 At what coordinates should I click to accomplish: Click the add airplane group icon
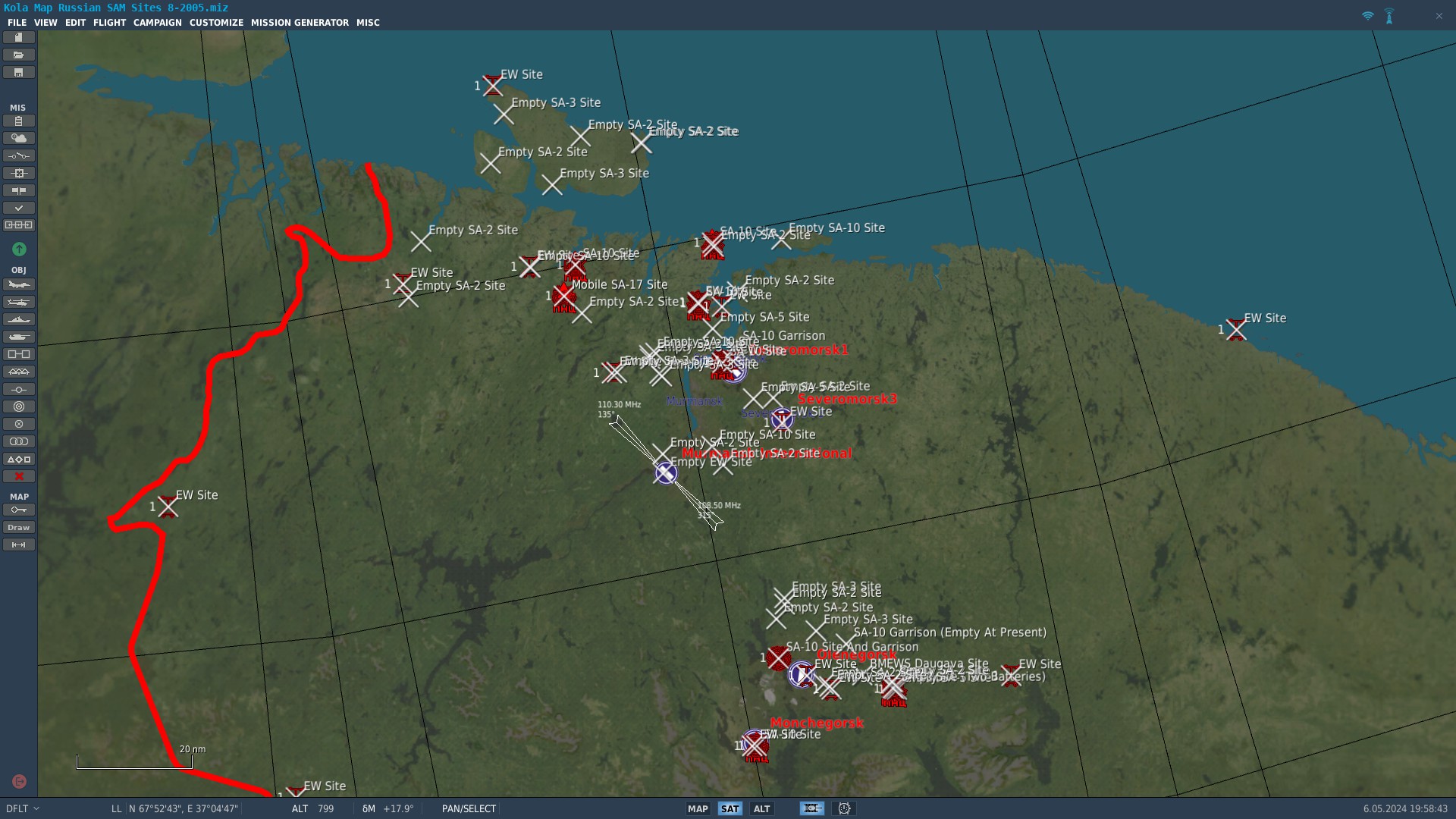(19, 284)
